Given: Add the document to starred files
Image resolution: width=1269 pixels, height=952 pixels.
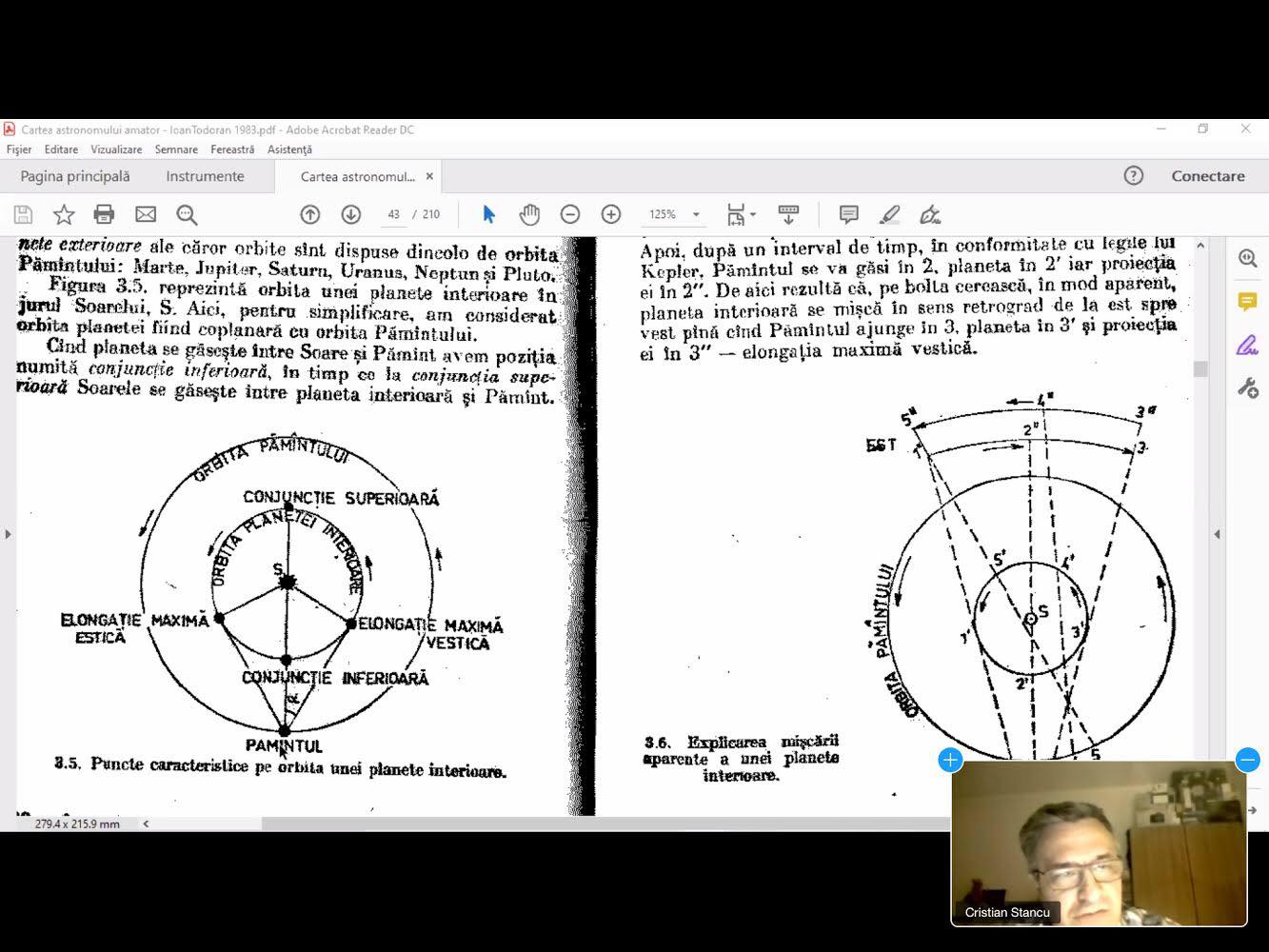Looking at the screenshot, I should (63, 214).
